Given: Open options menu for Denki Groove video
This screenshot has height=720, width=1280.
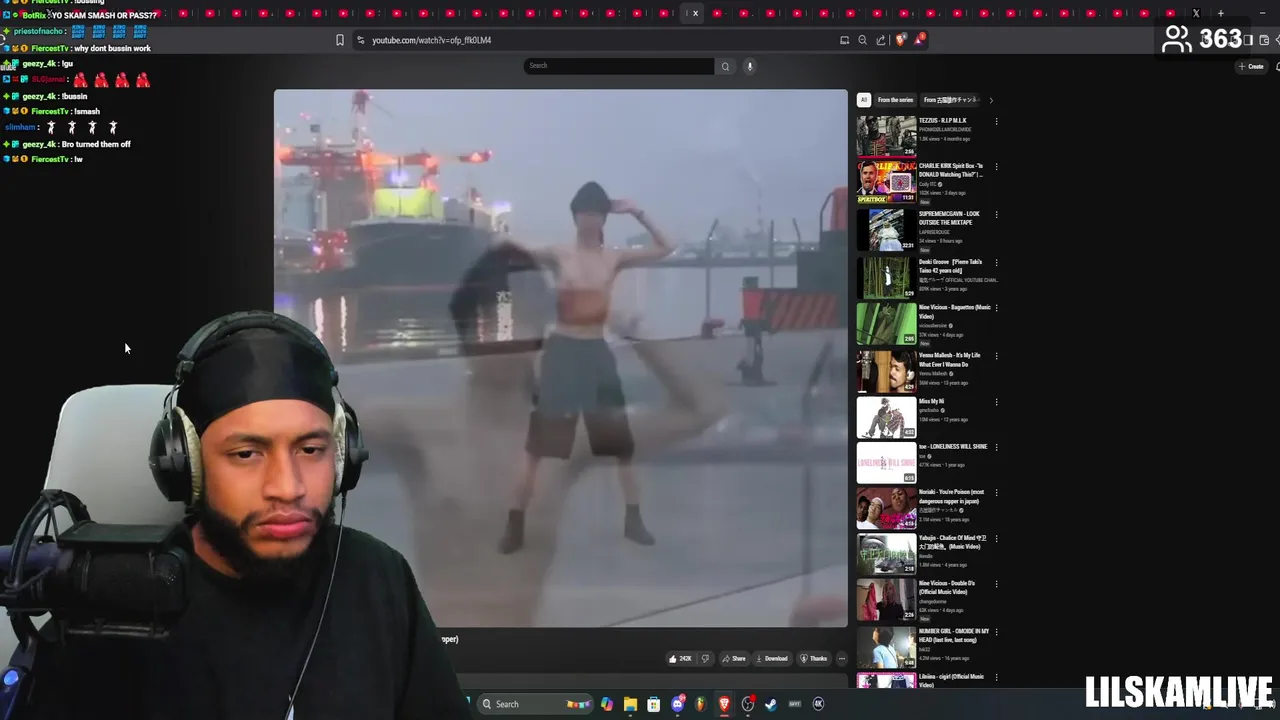Looking at the screenshot, I should (x=996, y=263).
